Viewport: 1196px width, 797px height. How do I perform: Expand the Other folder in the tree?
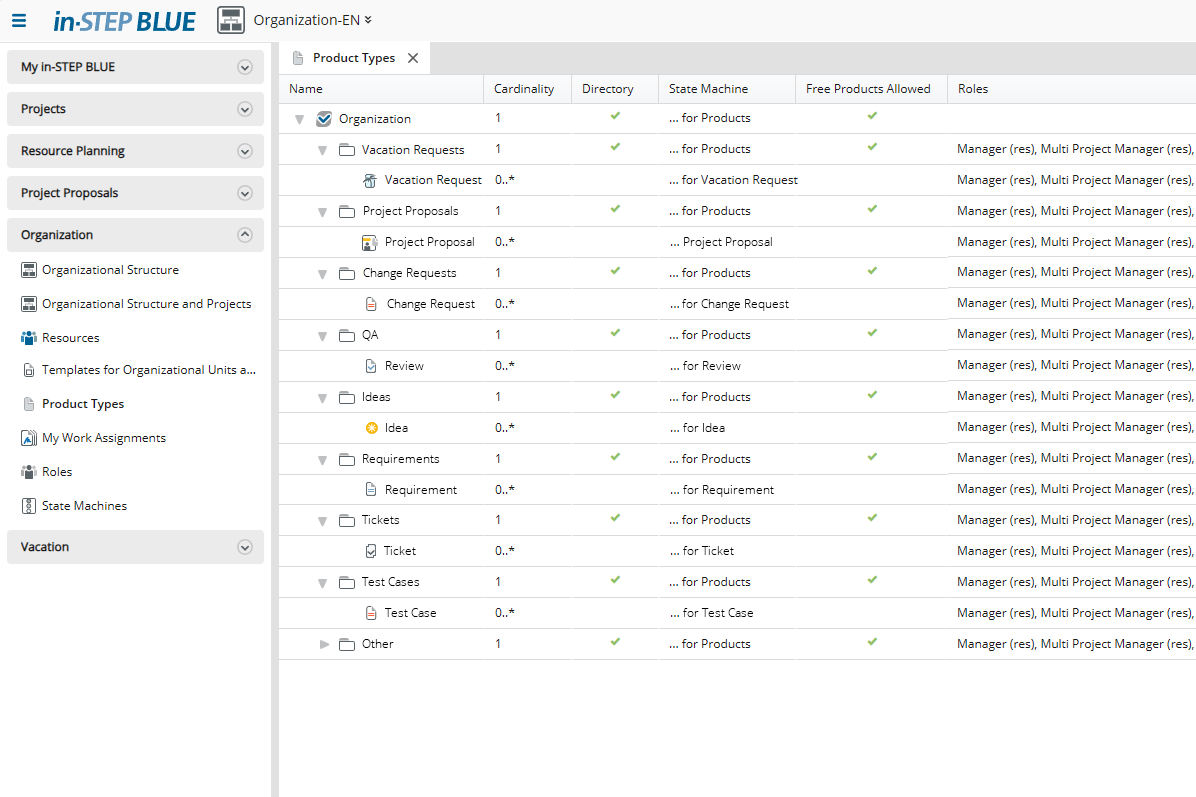pyautogui.click(x=322, y=644)
